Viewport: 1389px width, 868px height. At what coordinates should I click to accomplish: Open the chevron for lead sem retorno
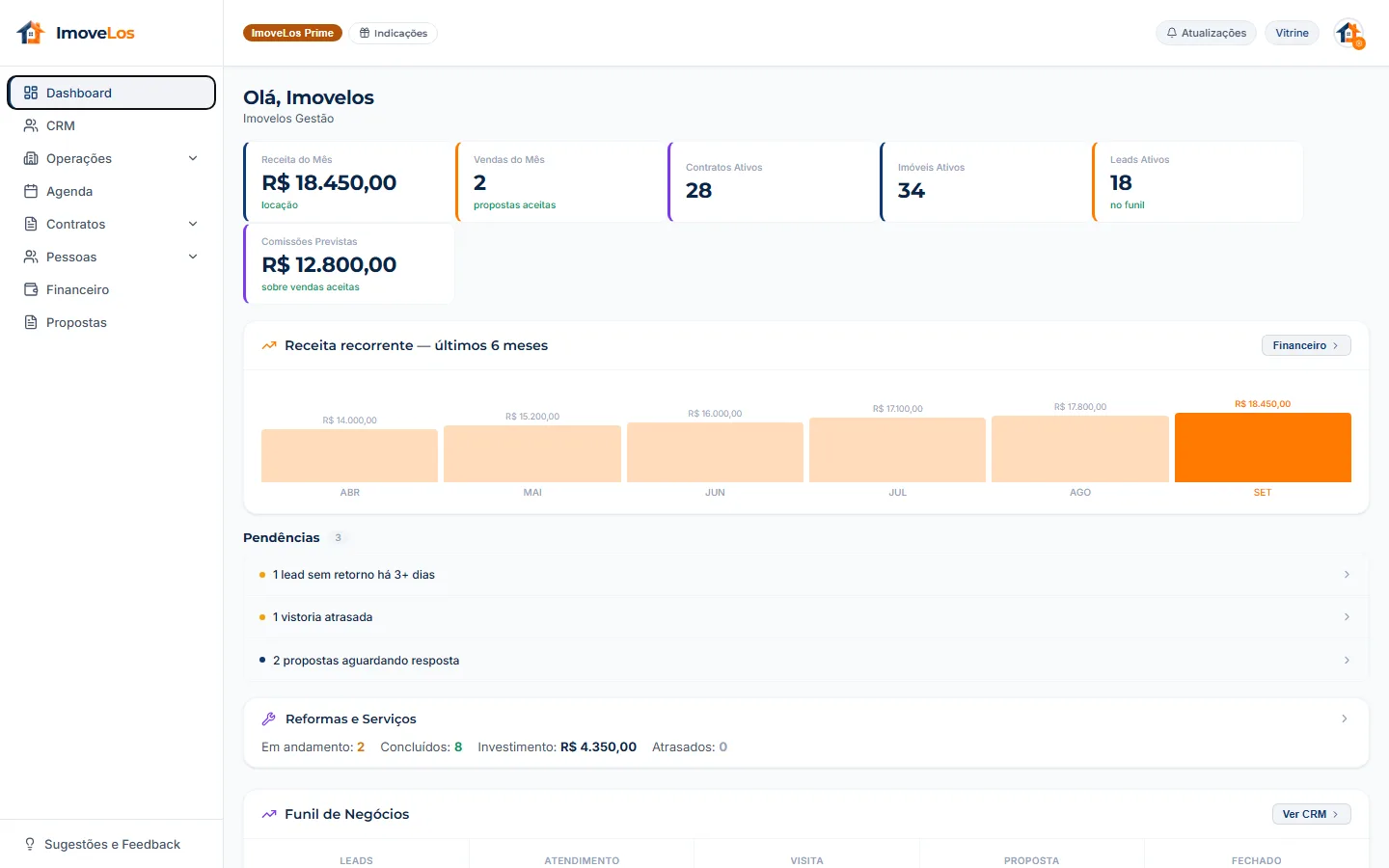click(1347, 574)
